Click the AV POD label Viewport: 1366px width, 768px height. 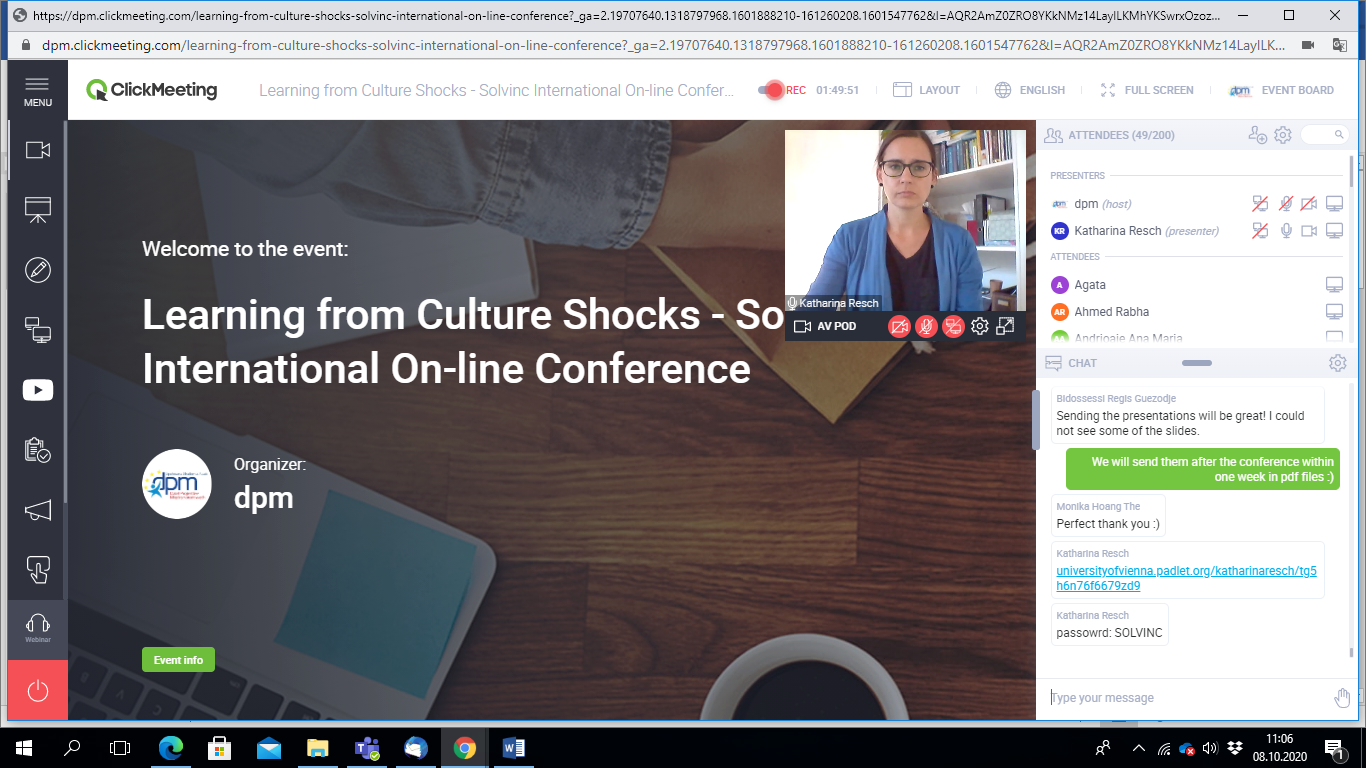coord(836,327)
